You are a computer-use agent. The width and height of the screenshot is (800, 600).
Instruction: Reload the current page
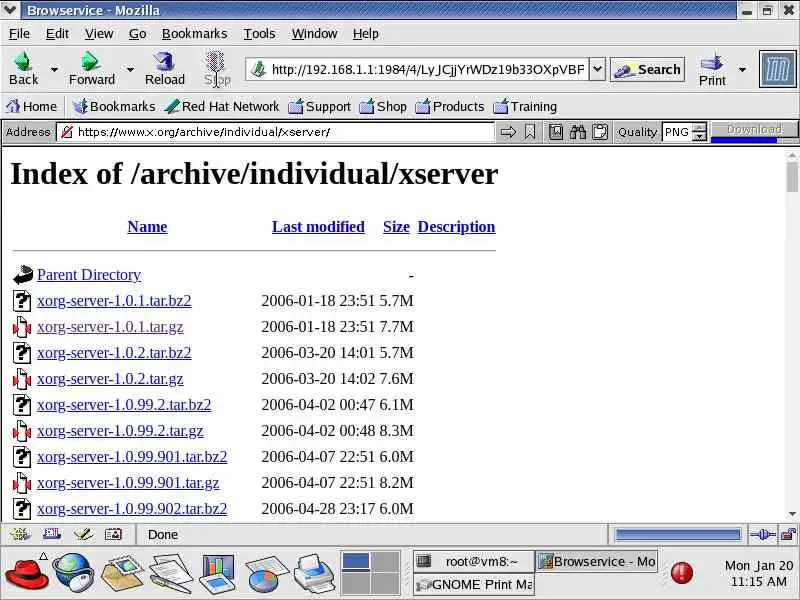pos(164,68)
